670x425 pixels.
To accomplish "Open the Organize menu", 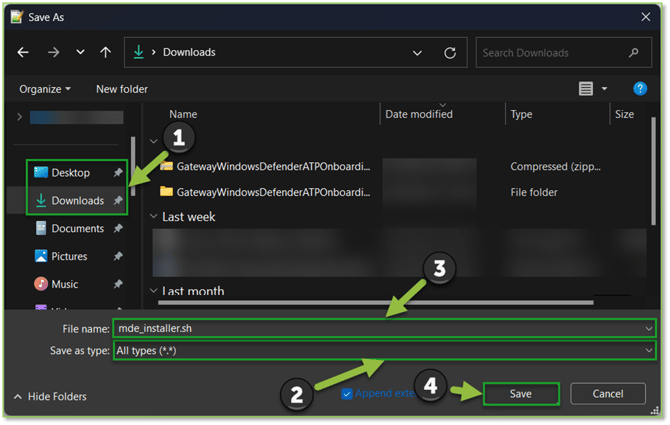I will 46,89.
